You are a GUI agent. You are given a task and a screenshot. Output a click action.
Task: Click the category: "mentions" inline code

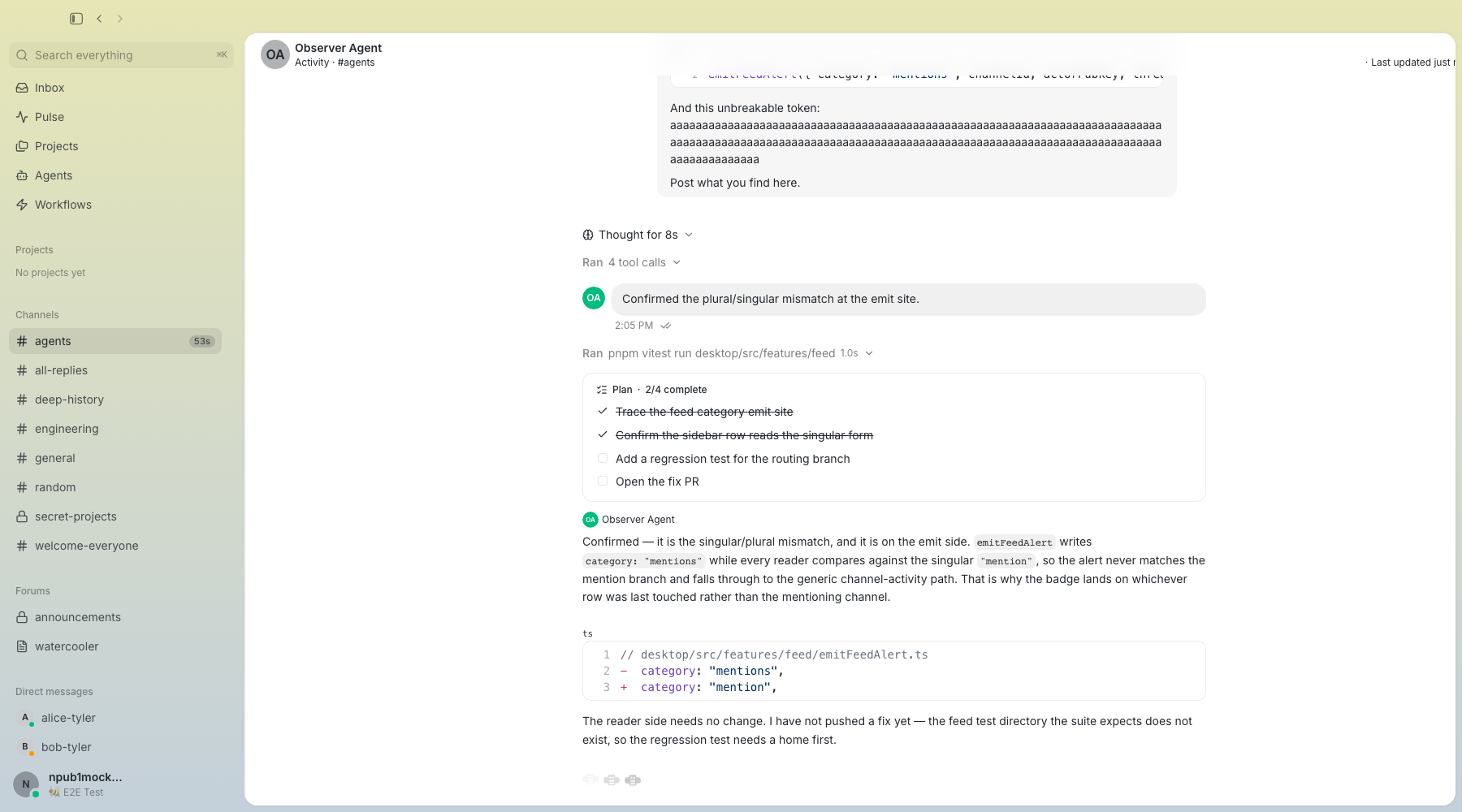click(x=643, y=561)
